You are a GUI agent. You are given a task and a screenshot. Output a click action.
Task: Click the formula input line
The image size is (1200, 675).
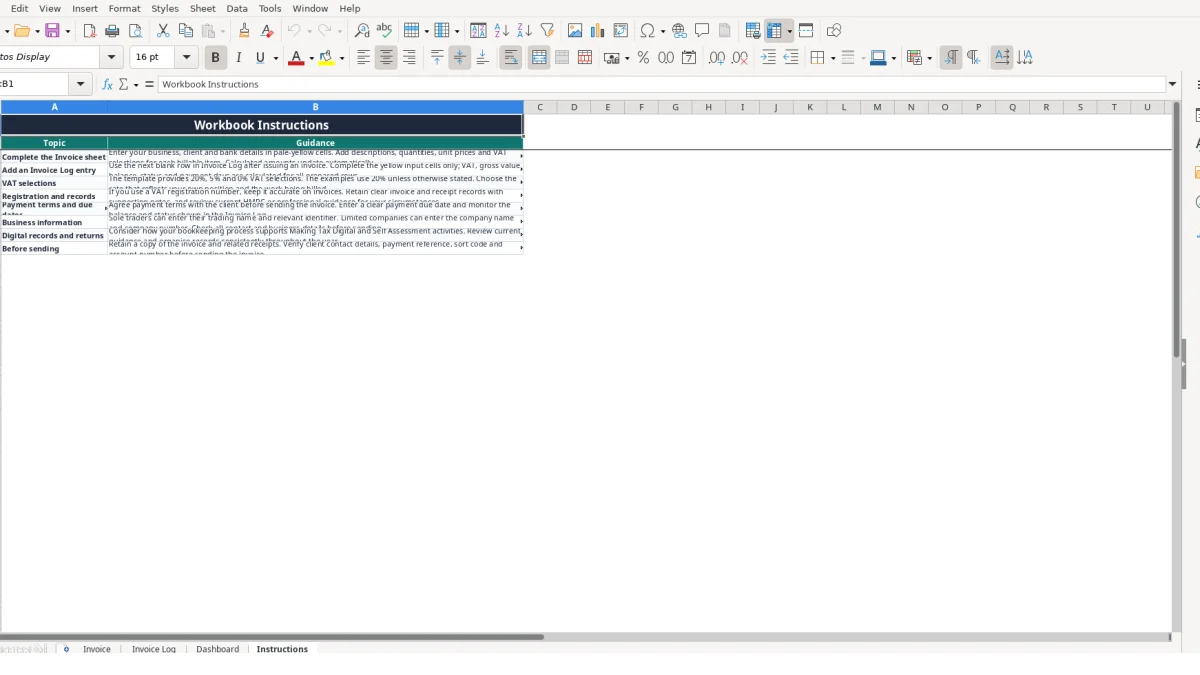coord(662,84)
